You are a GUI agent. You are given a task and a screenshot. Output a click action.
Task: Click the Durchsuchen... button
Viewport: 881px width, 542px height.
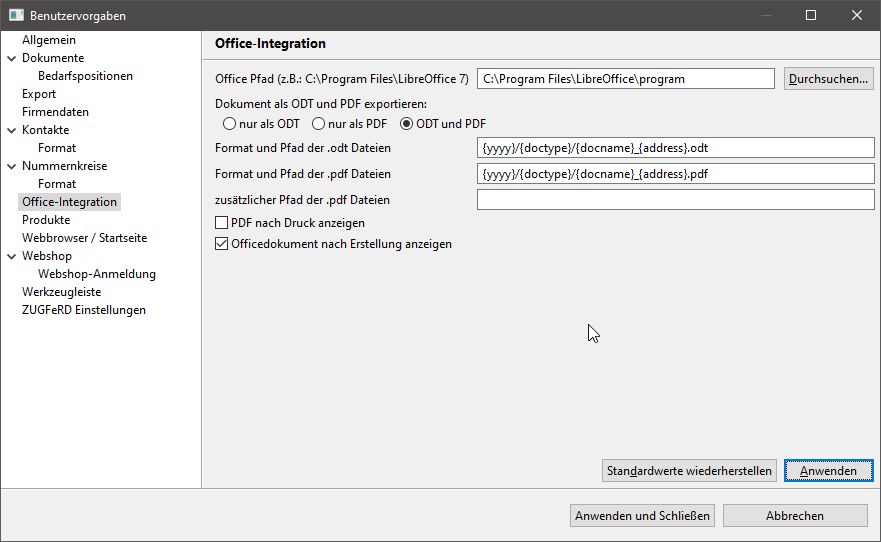pyautogui.click(x=828, y=79)
